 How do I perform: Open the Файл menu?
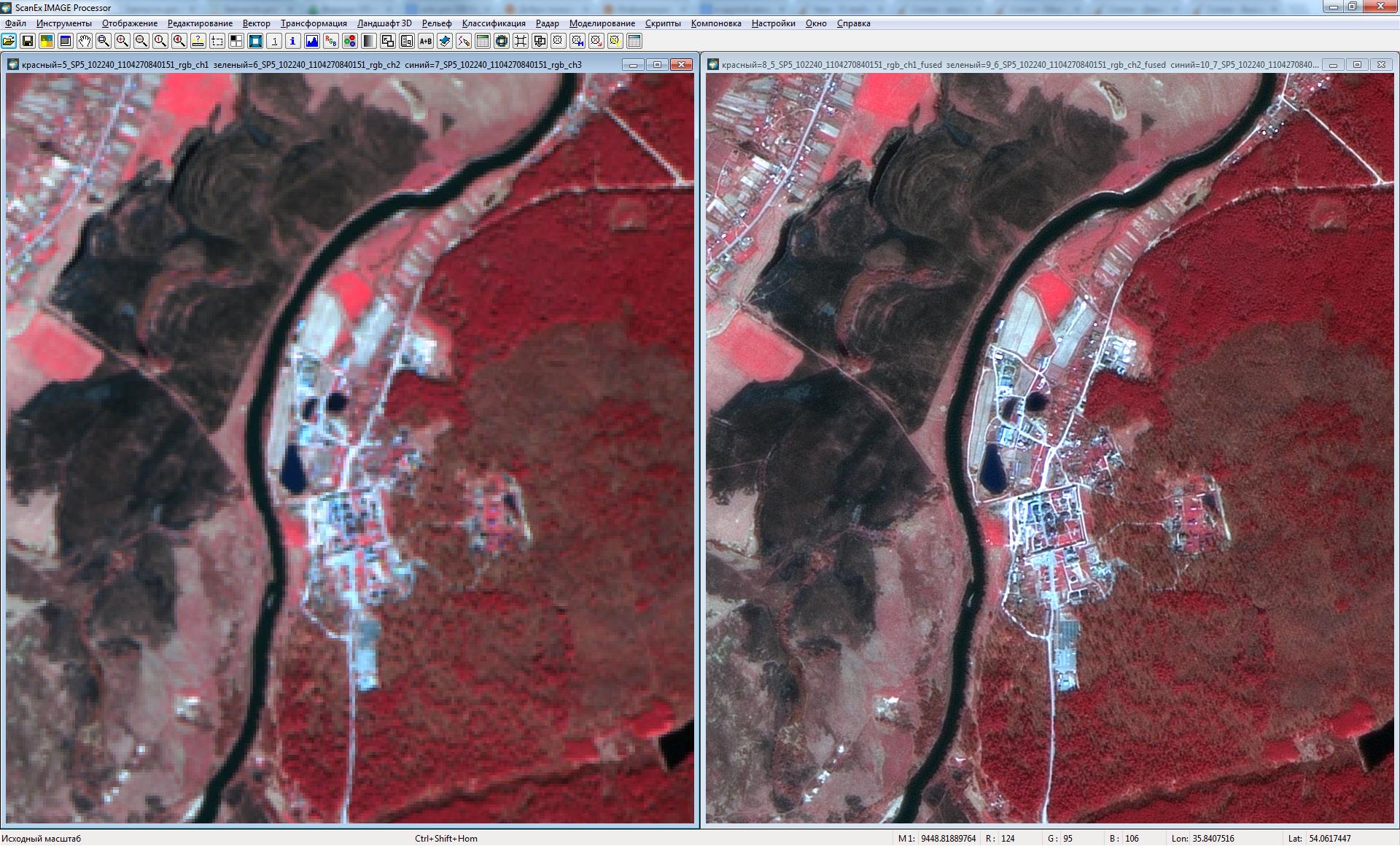point(15,23)
